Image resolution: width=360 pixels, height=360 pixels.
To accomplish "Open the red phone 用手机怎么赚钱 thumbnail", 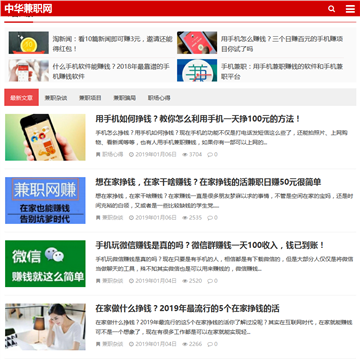I will (x=197, y=43).
